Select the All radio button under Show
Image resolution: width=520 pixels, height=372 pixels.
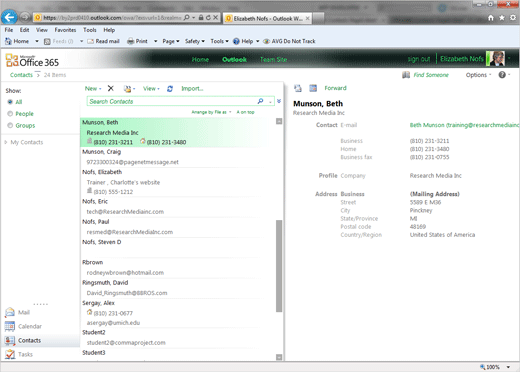point(10,102)
